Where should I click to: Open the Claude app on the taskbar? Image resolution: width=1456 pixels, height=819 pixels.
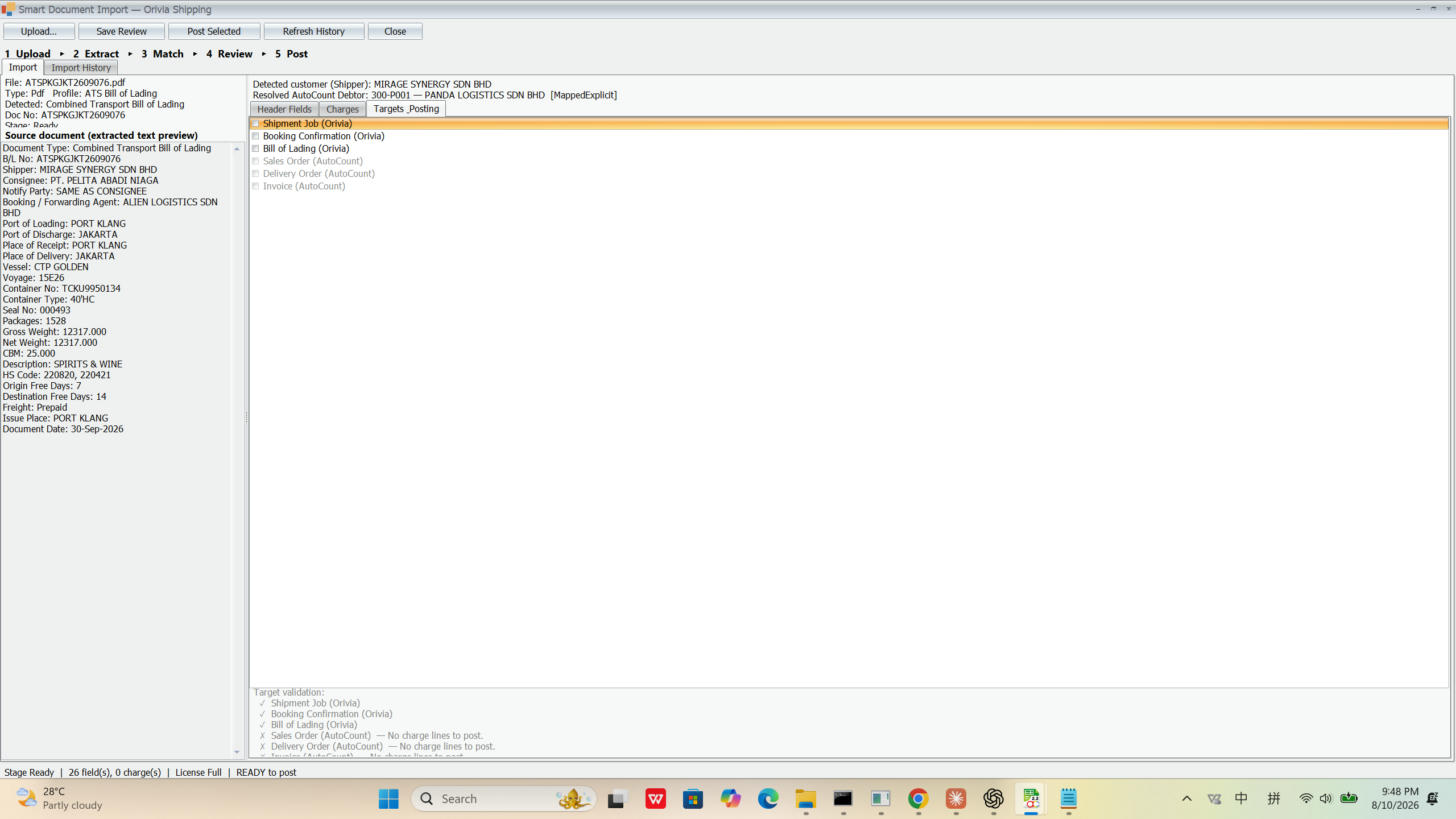(x=956, y=798)
